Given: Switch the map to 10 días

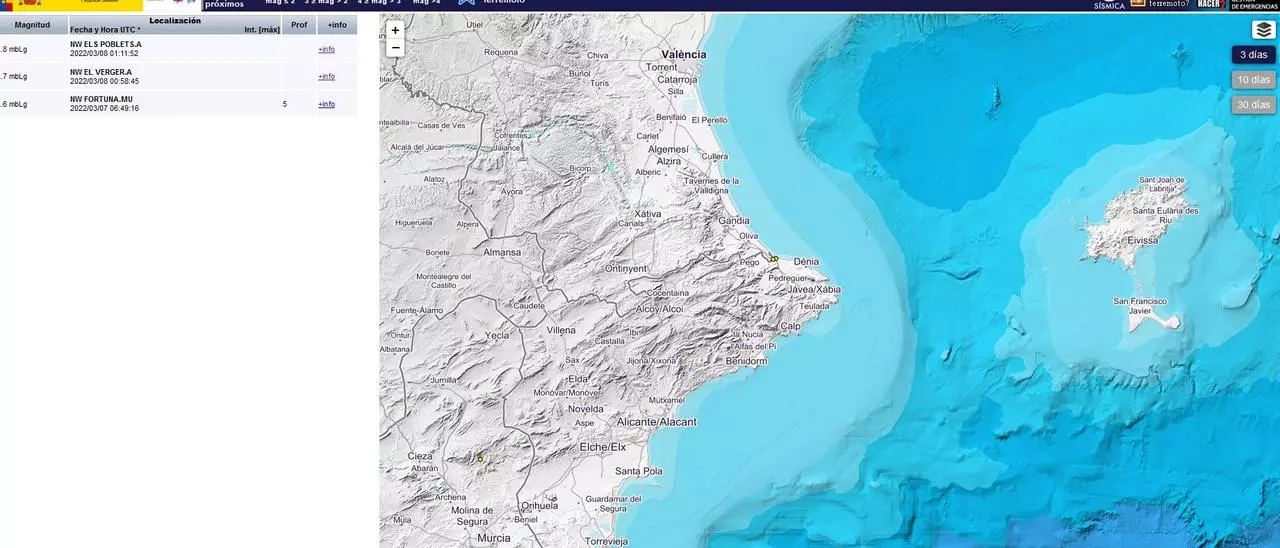Looking at the screenshot, I should (1253, 80).
